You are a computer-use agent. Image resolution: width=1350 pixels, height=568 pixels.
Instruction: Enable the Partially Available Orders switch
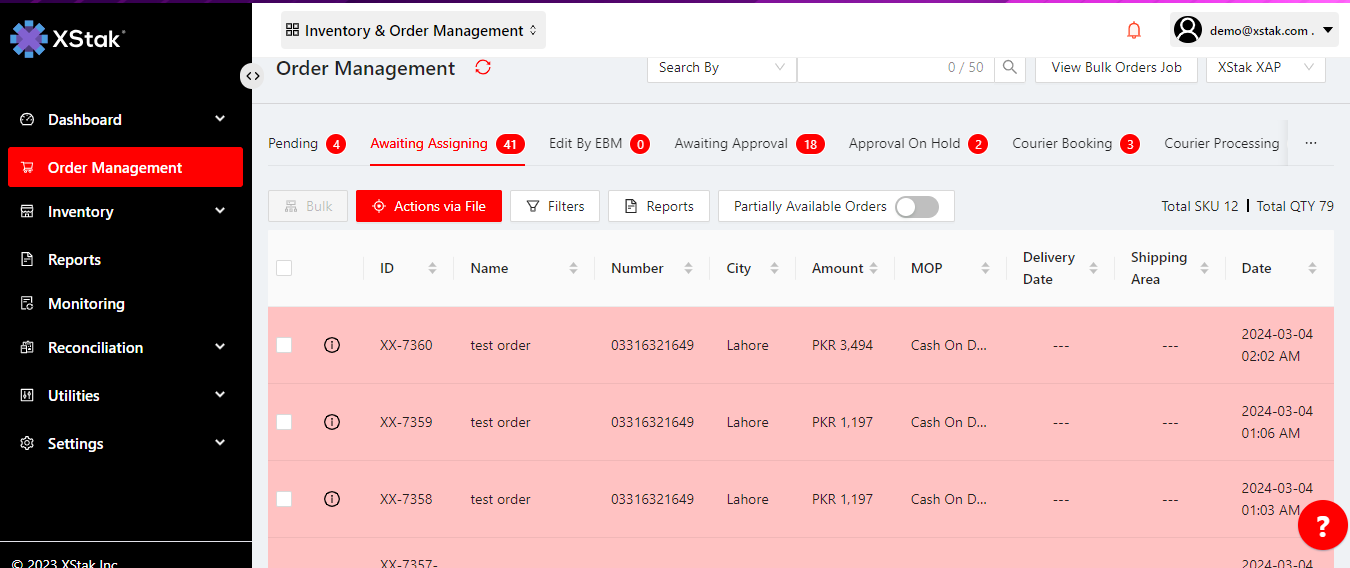coord(916,206)
